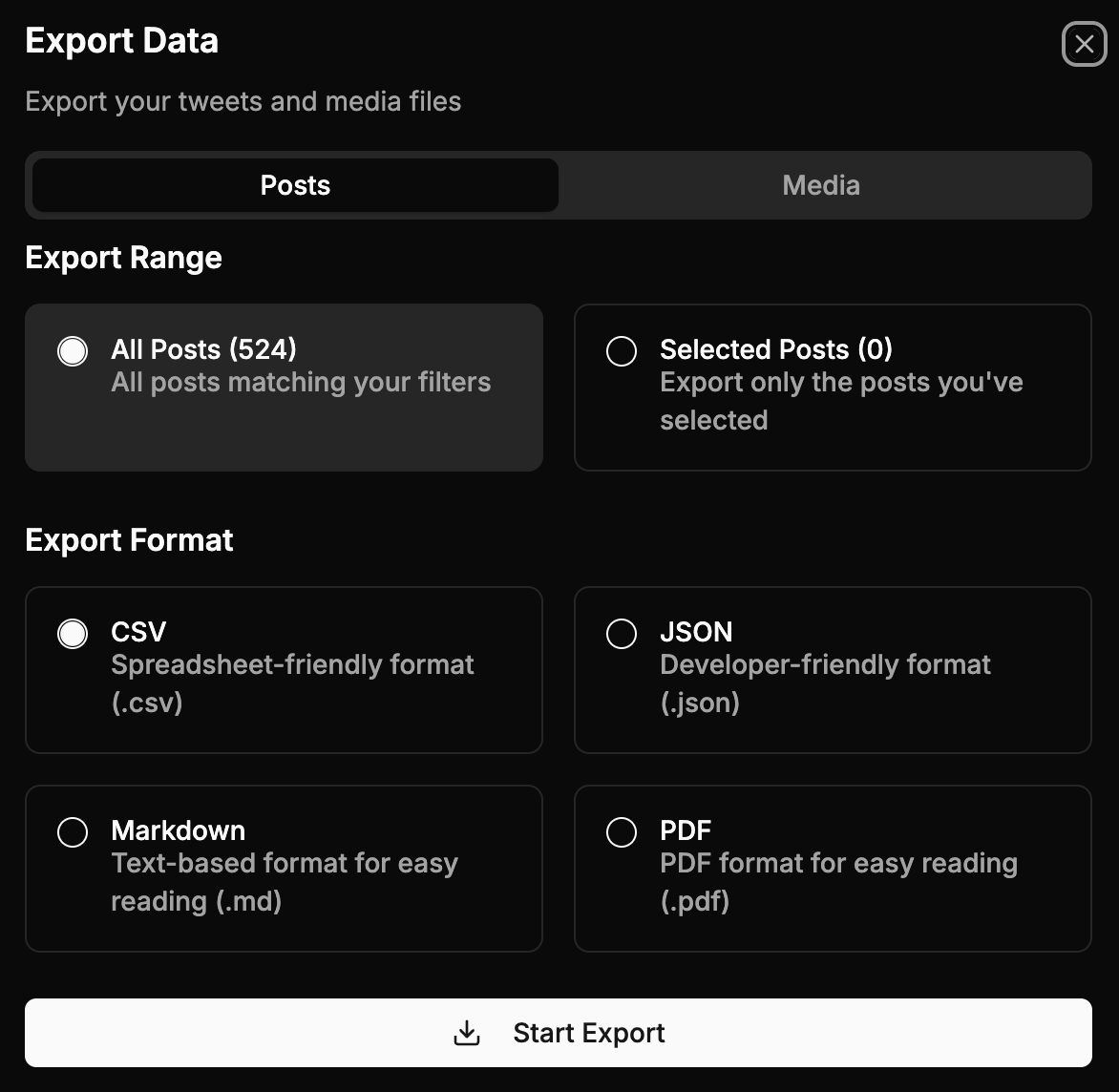Switch to the Media tab

pyautogui.click(x=821, y=185)
